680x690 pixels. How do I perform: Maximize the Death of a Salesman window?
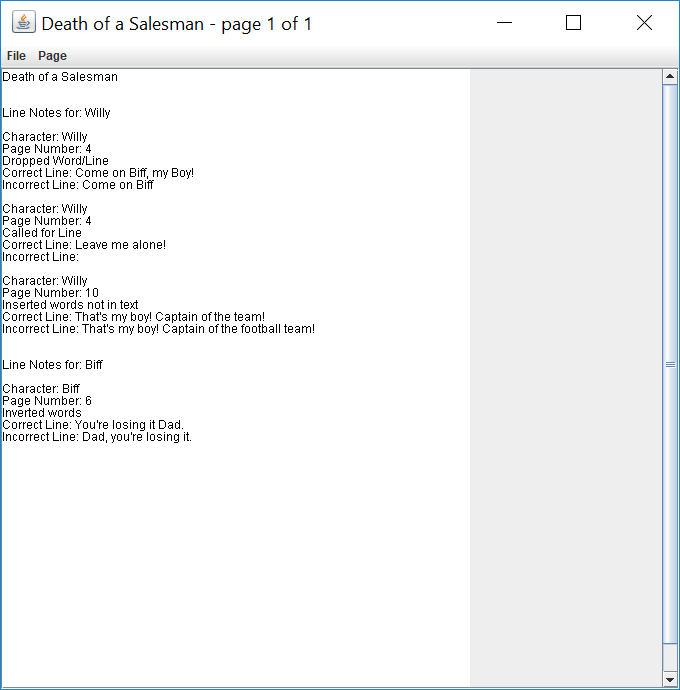point(573,22)
